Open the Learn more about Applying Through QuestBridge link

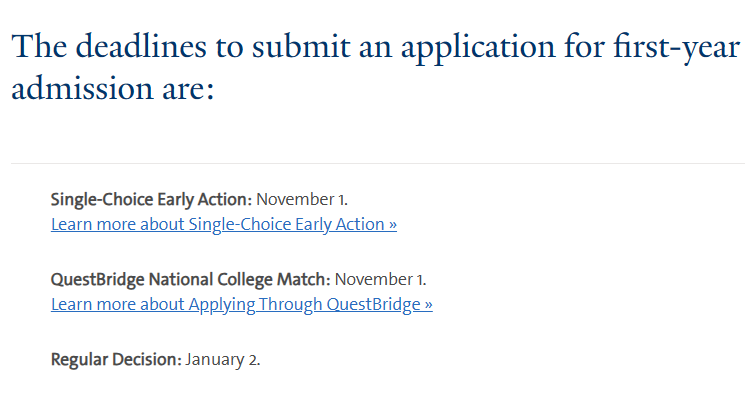tap(242, 304)
